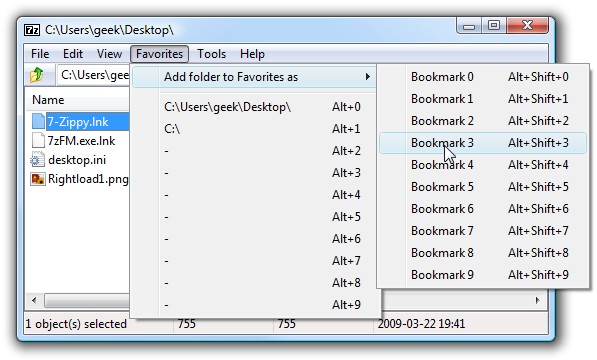Save folder as Bookmark 2
Screen dimensions: 597x360
(x=483, y=121)
